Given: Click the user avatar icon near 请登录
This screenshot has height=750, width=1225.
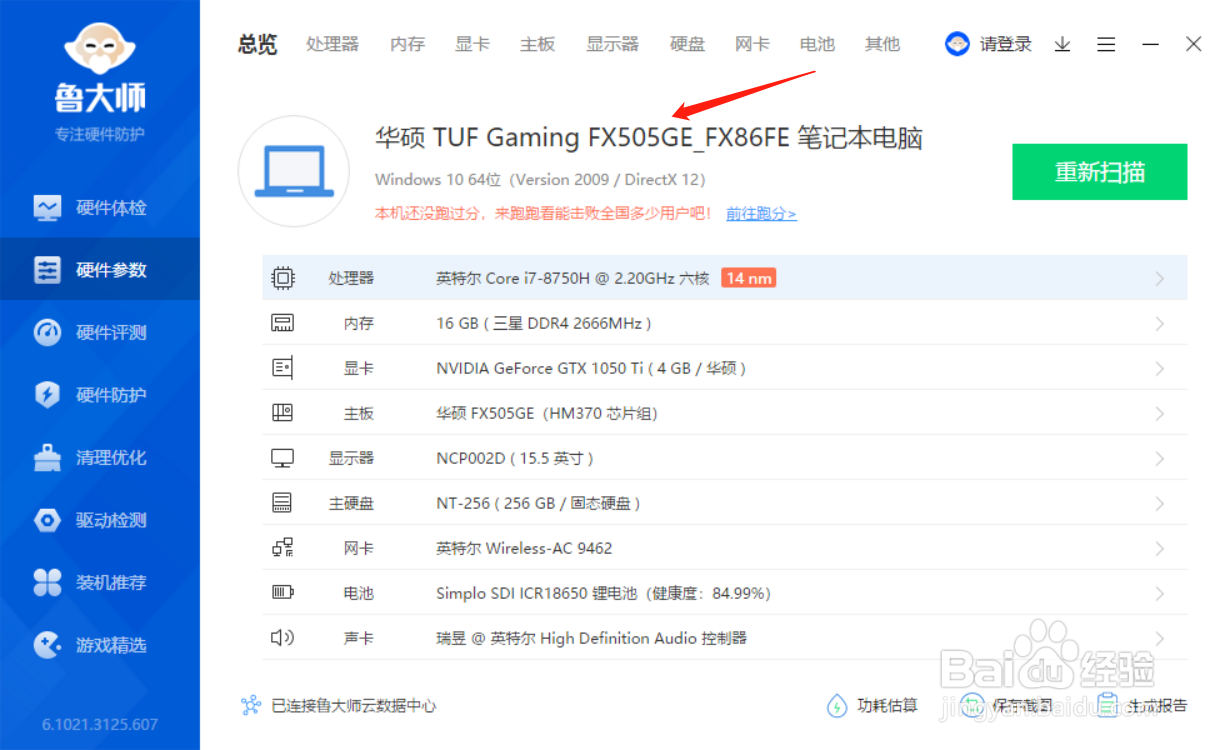Looking at the screenshot, I should point(957,44).
